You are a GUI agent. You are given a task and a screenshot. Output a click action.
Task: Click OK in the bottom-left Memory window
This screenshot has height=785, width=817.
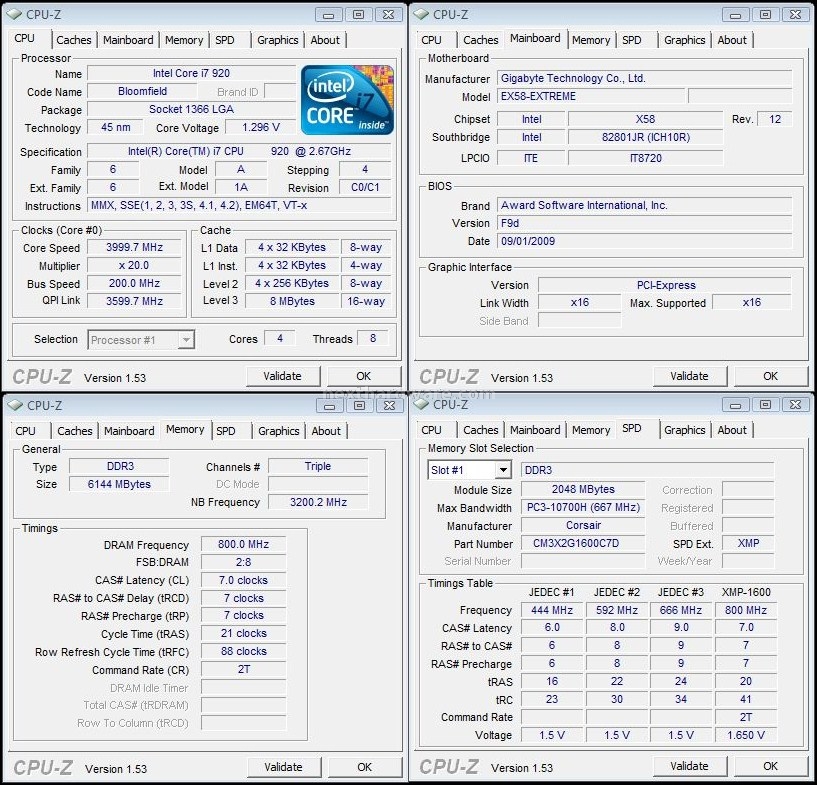(x=365, y=767)
